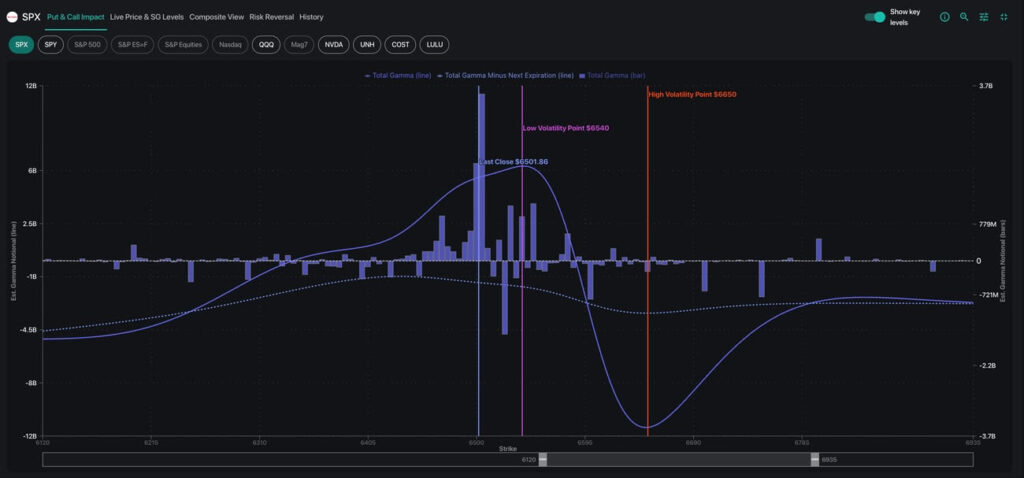Open the Risk Reversal tab
Image resolution: width=1024 pixels, height=478 pixels.
pos(272,17)
